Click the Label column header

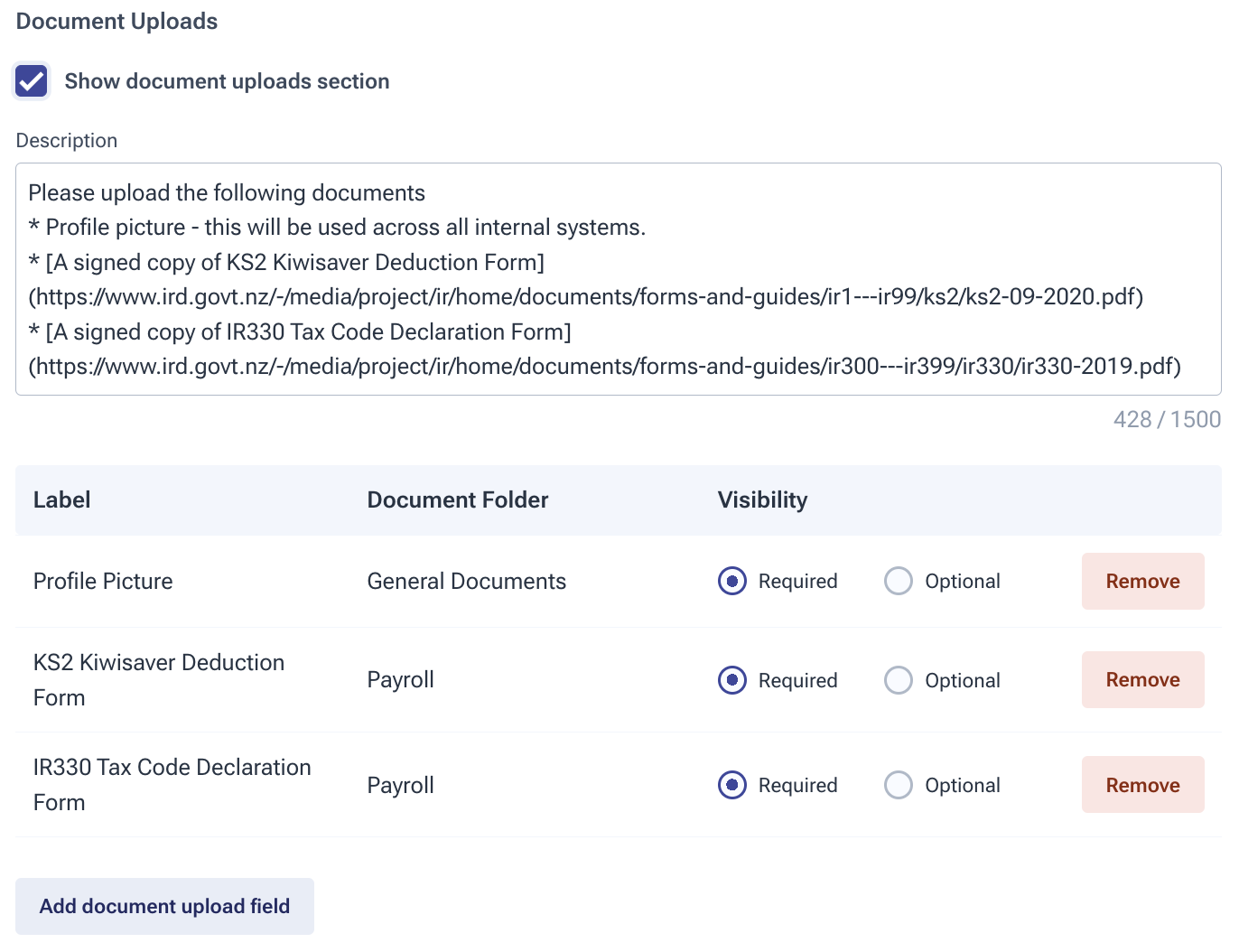(x=62, y=500)
